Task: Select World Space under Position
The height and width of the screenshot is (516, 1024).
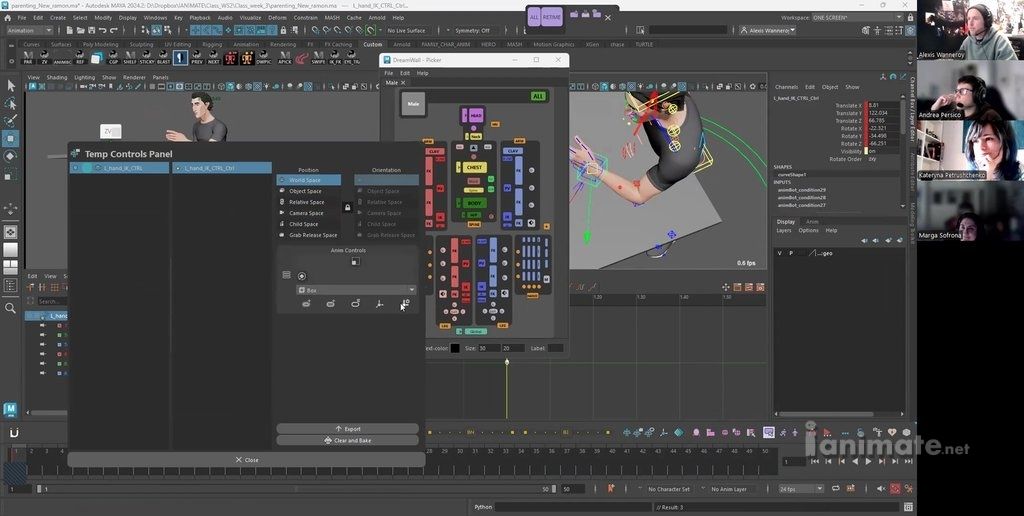Action: point(308,180)
